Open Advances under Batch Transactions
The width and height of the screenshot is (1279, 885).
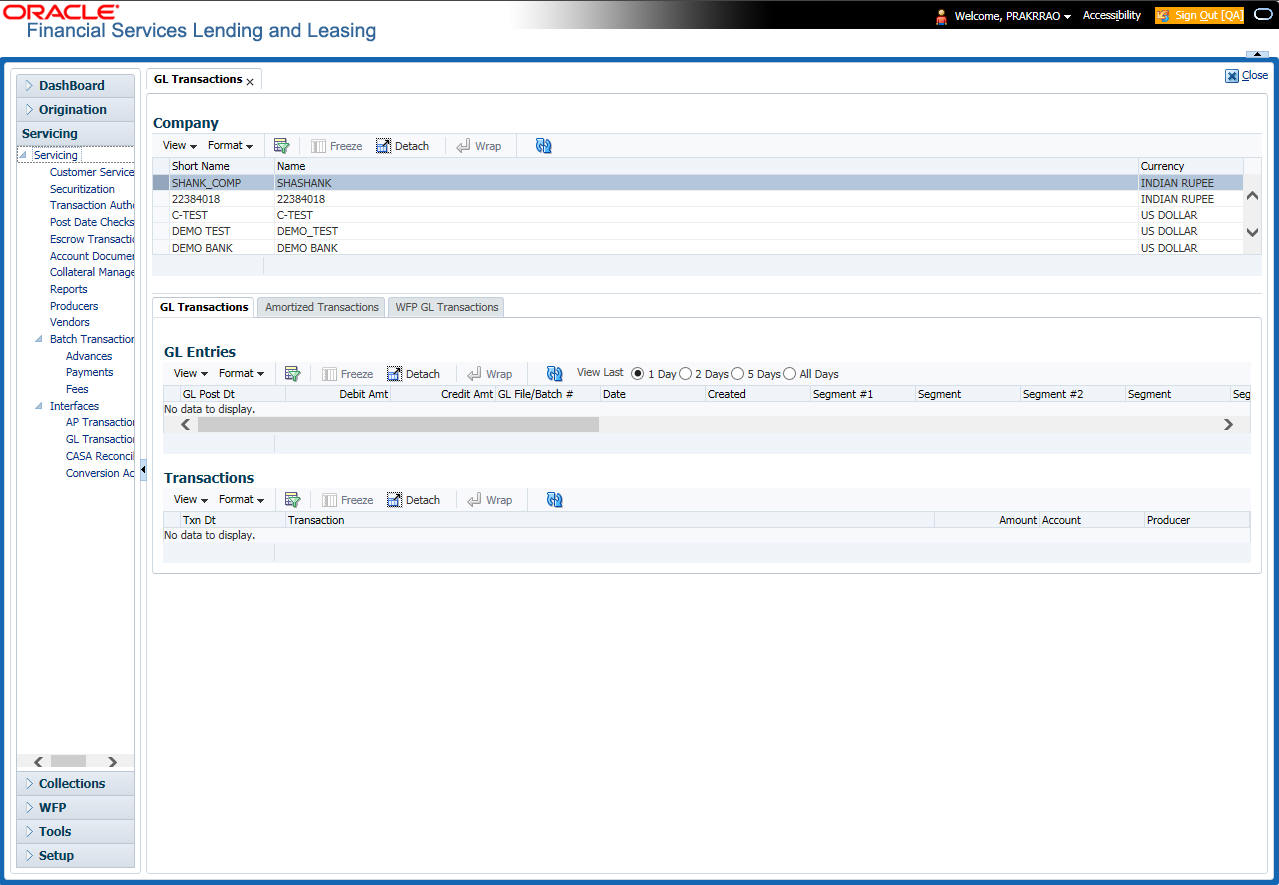[89, 356]
